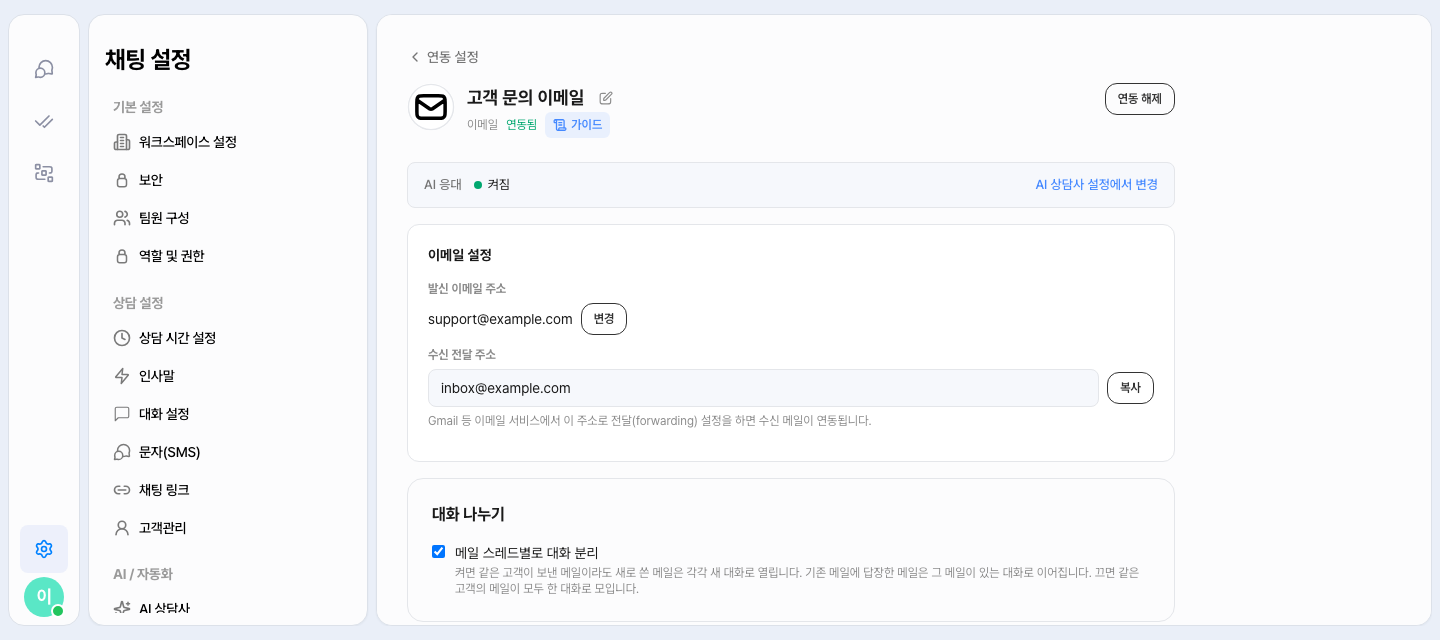Open the double-checkmark tasks icon
Viewport: 1440px width, 640px height.
pos(44,121)
